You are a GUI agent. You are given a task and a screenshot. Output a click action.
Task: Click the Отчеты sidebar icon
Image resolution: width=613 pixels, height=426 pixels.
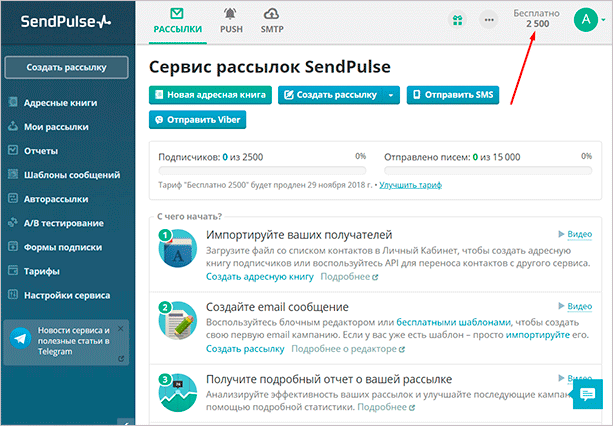(13, 150)
